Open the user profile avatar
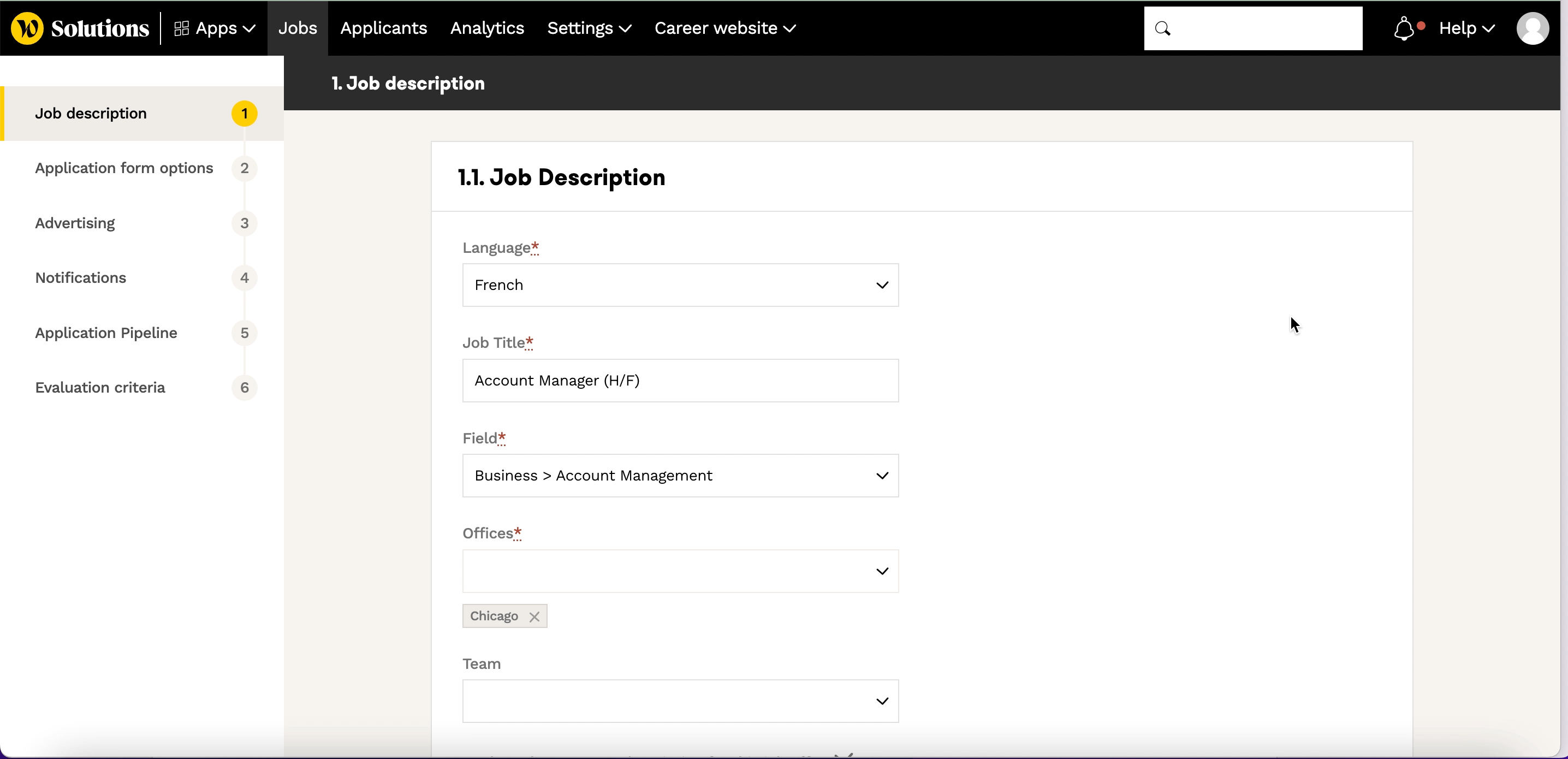1568x759 pixels. coord(1533,28)
